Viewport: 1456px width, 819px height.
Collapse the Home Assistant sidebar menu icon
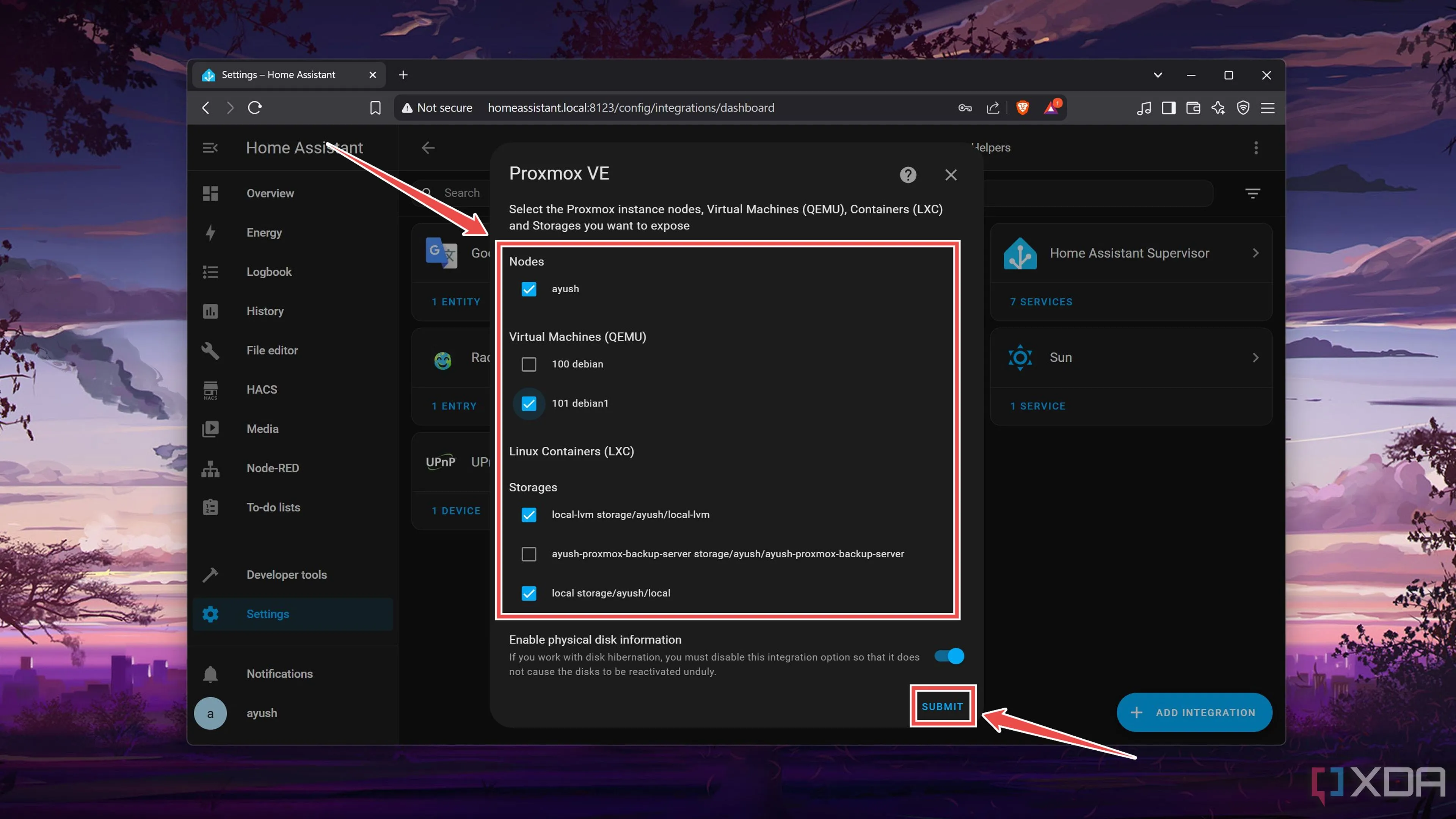210,147
